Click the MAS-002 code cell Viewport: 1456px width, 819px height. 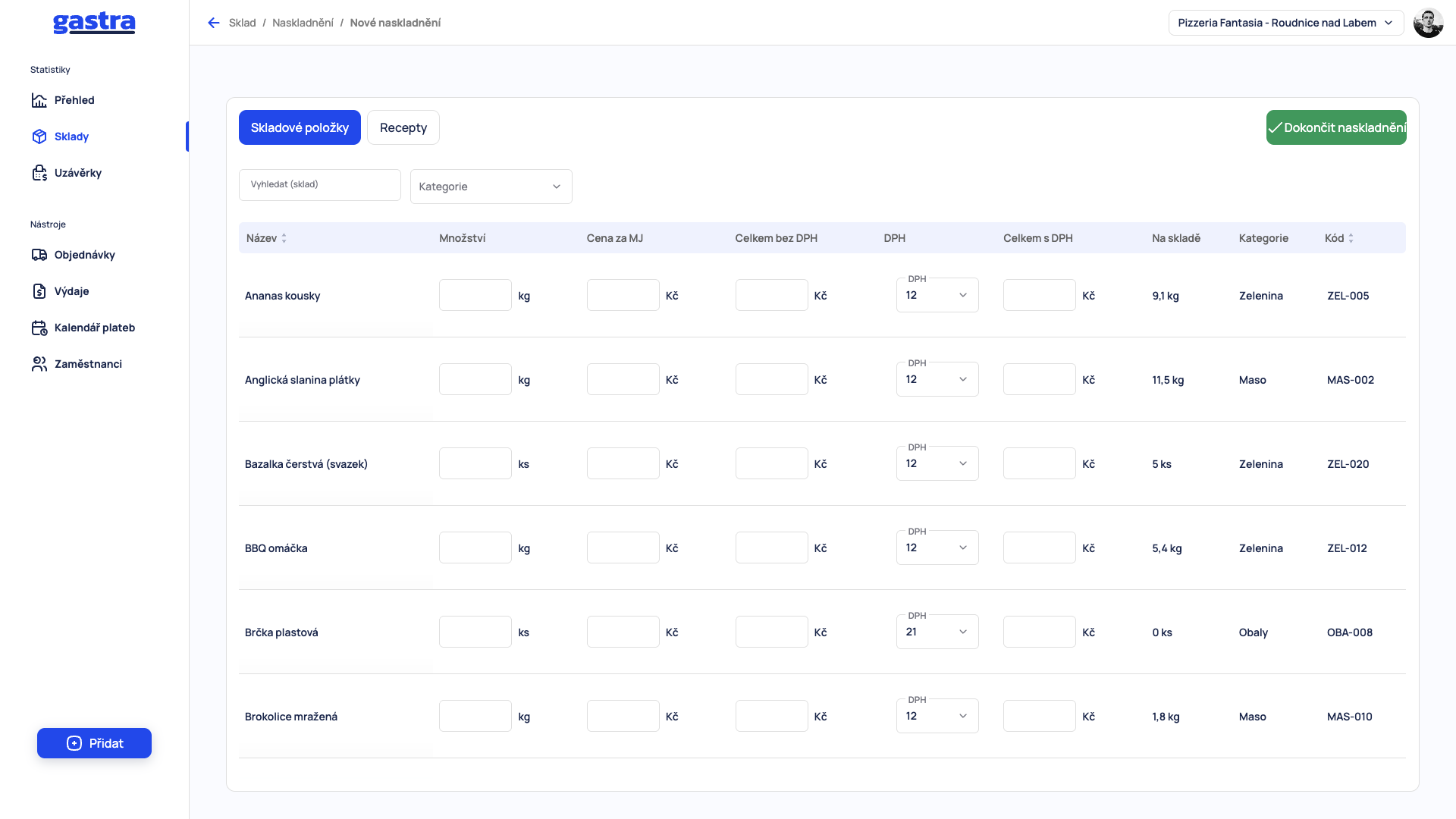[1351, 380]
